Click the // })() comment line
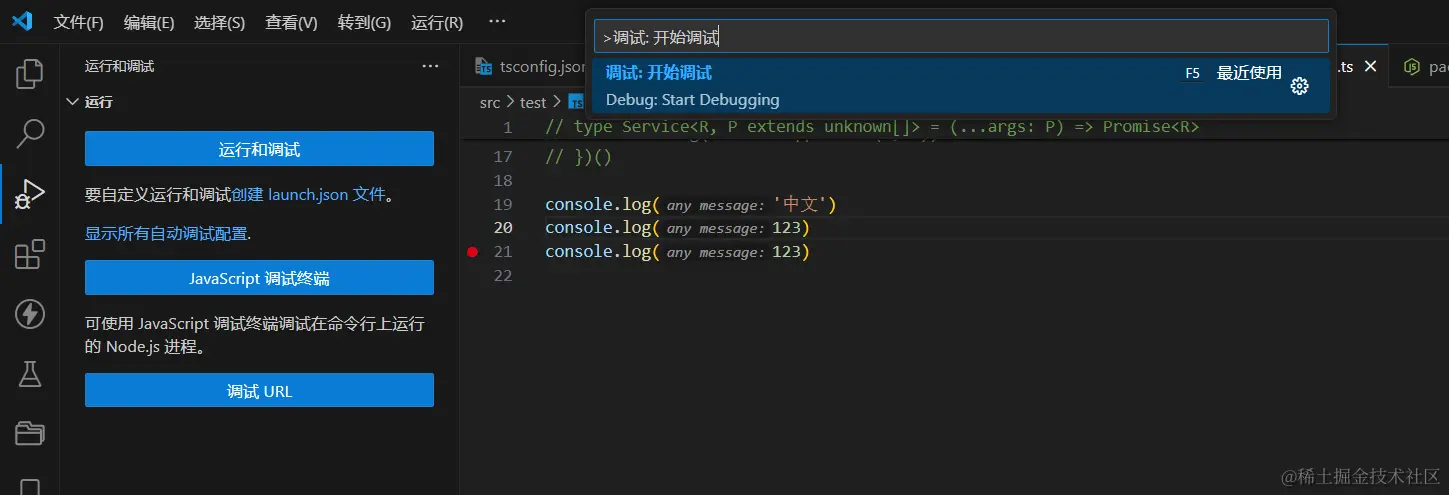Screen dimensions: 1449x495 click(x=578, y=157)
